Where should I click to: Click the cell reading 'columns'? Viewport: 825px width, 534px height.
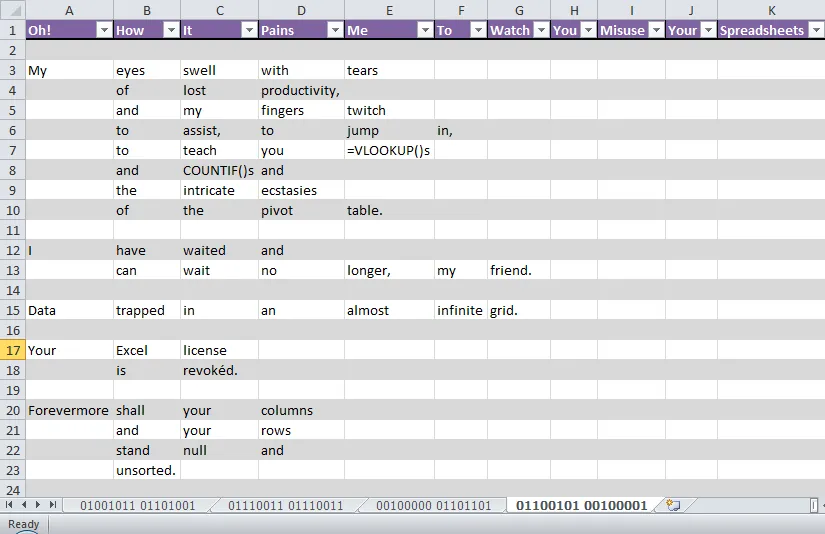tap(301, 410)
